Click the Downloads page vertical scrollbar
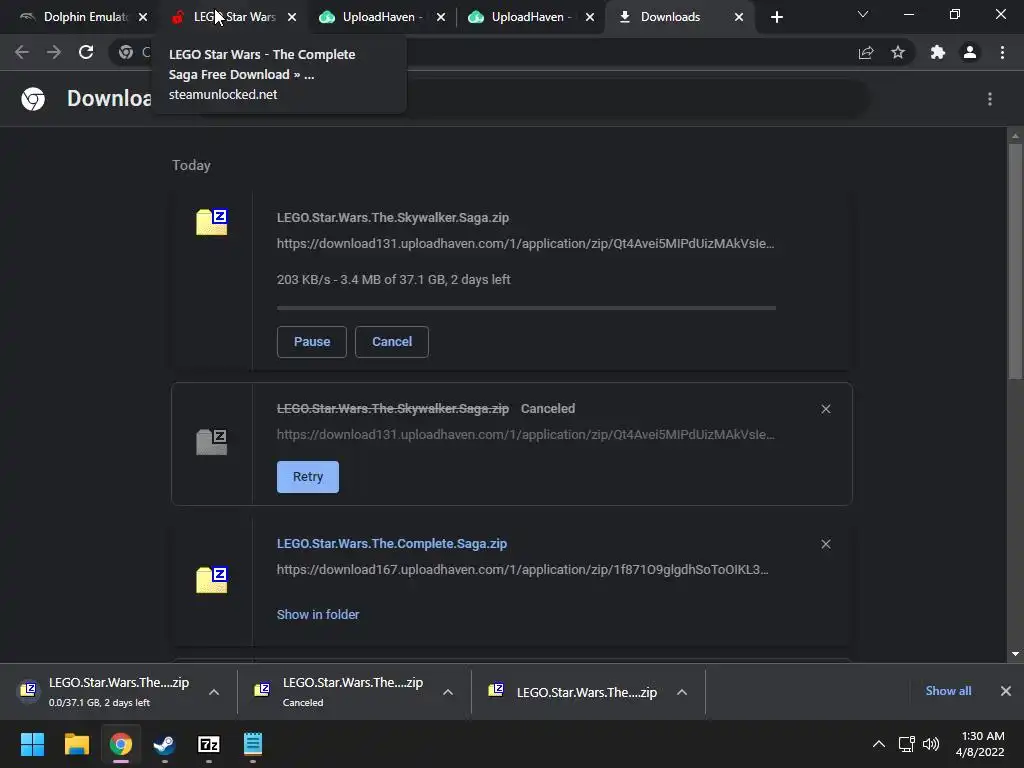Screen dimensions: 1024x768 [x=1015, y=261]
